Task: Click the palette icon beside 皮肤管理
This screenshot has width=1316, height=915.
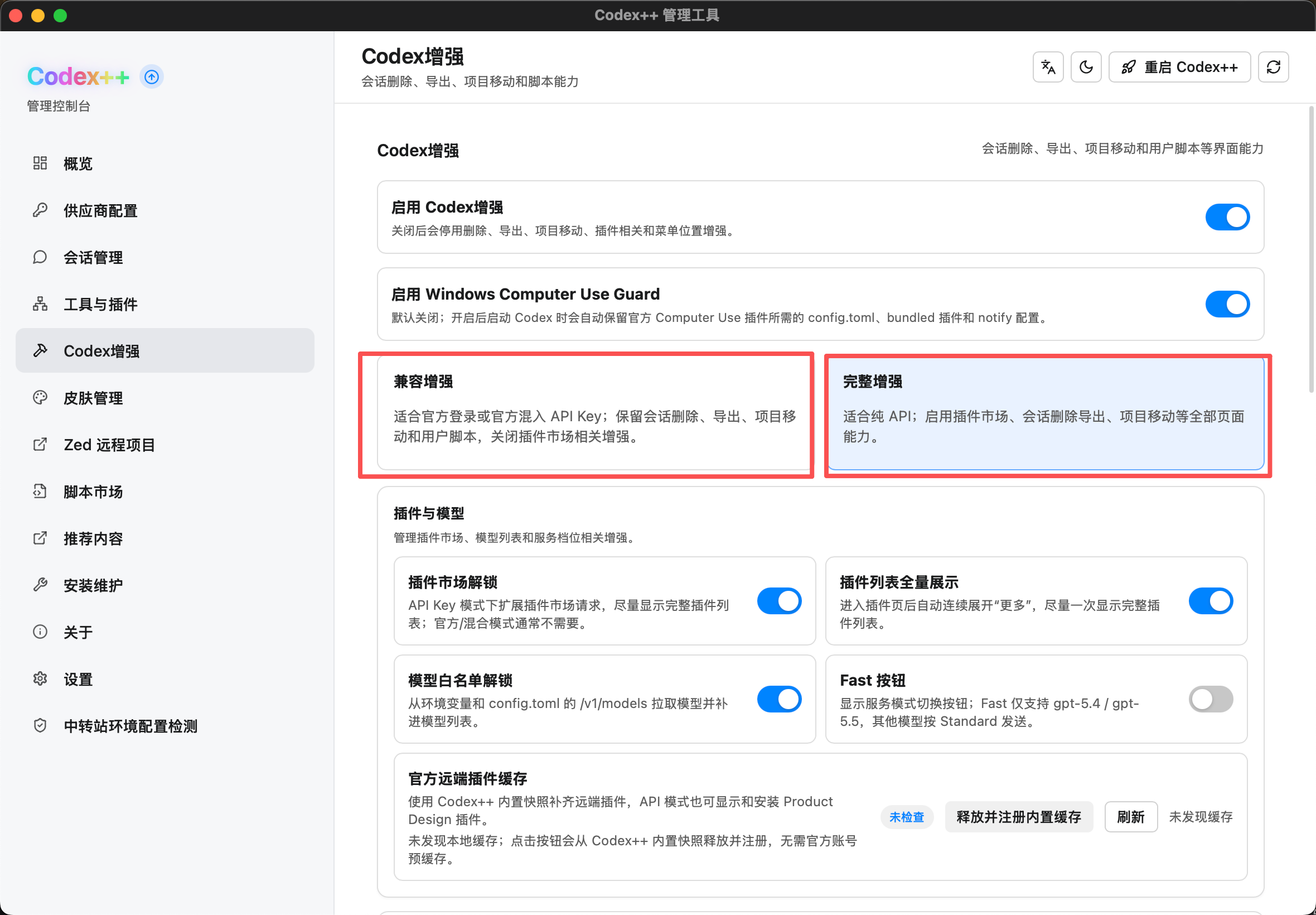Action: click(40, 398)
